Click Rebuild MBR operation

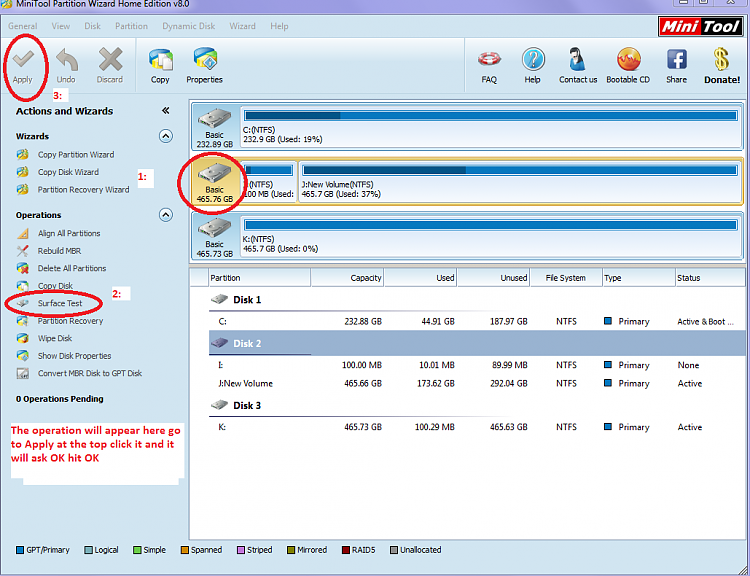(59, 251)
